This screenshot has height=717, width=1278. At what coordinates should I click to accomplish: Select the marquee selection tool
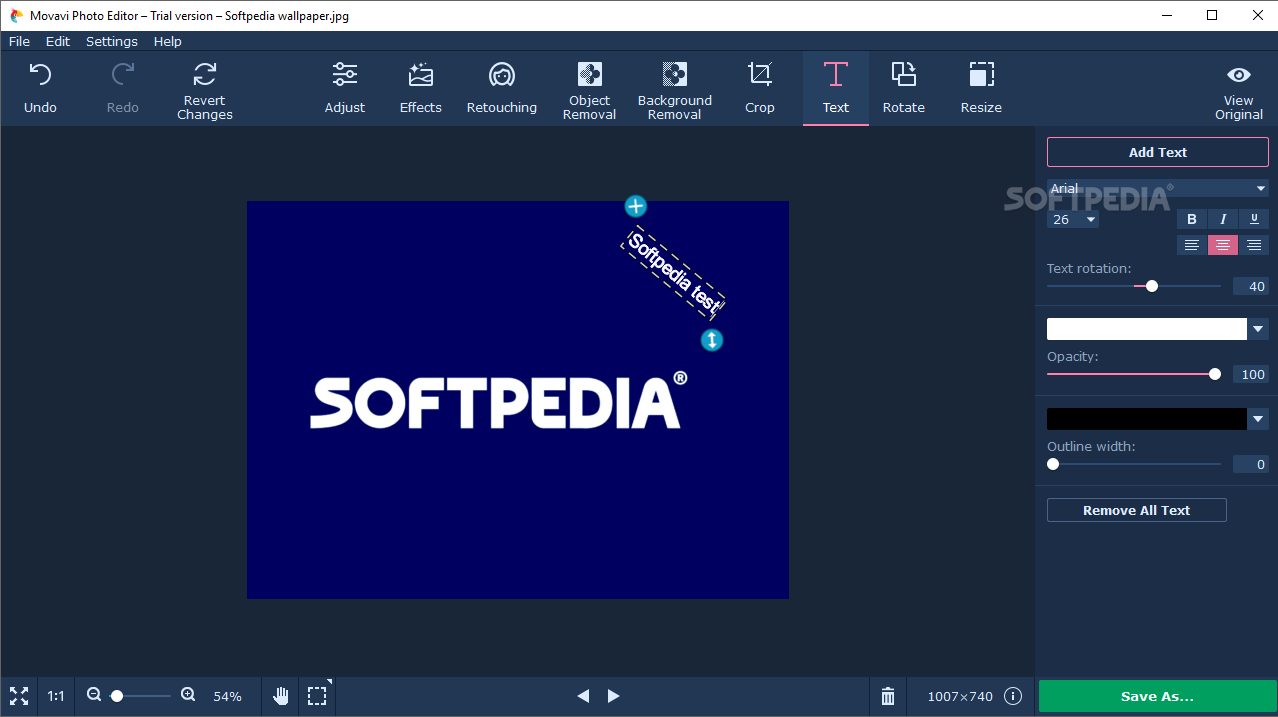[x=317, y=696]
